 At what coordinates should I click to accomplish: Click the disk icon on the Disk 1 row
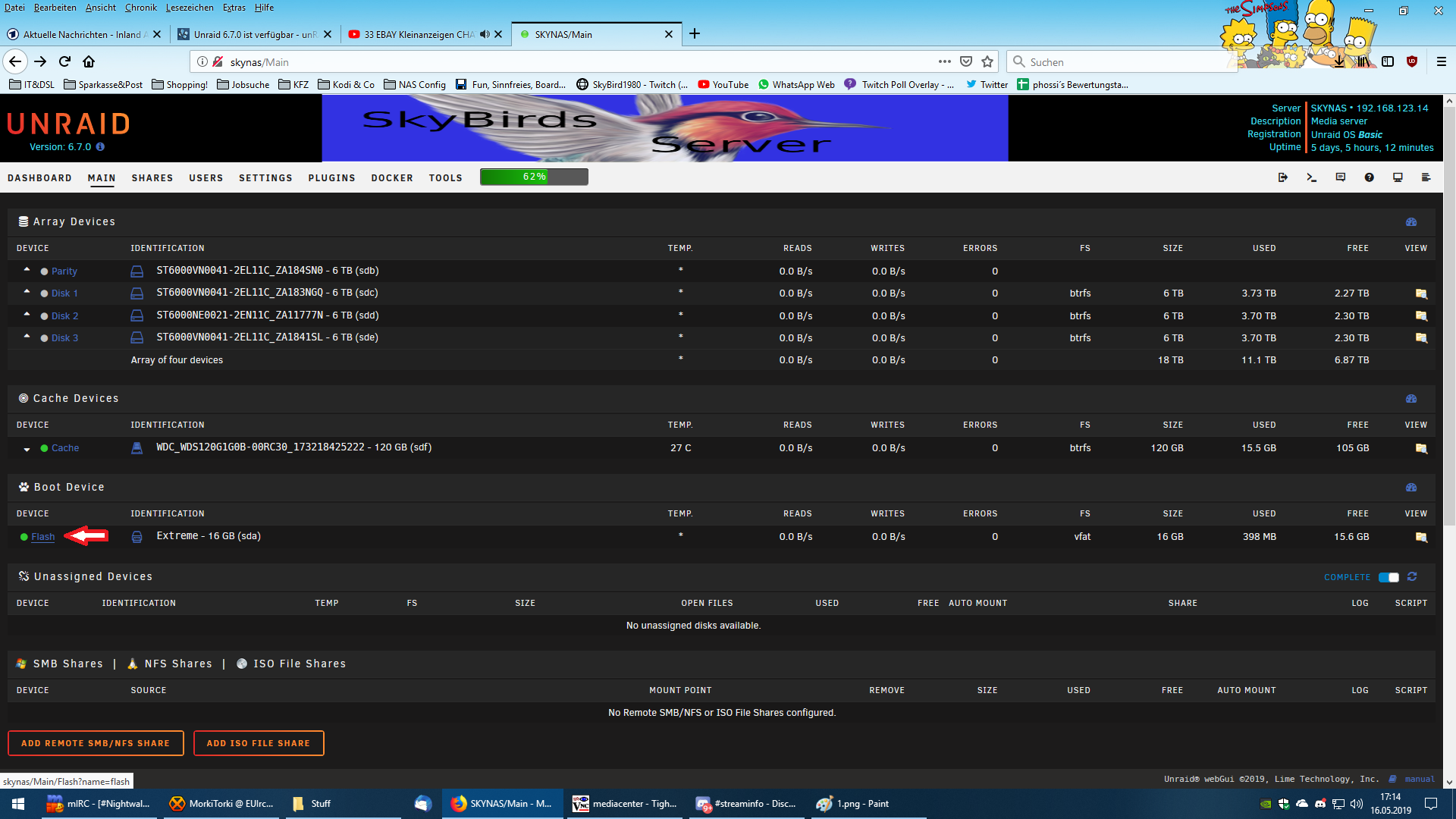click(x=137, y=293)
